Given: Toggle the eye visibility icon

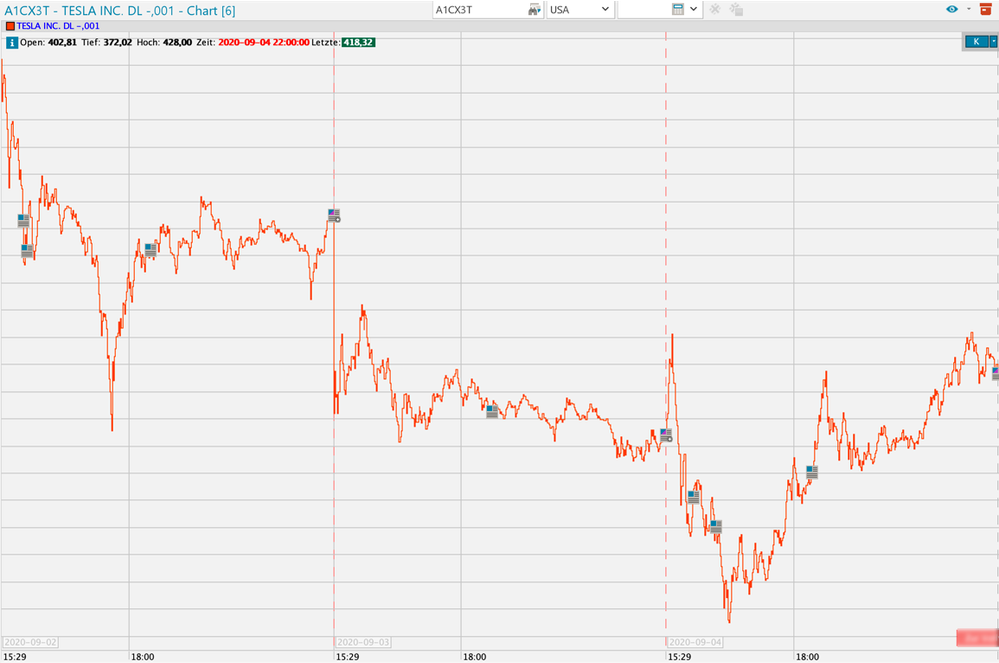Looking at the screenshot, I should [x=952, y=9].
